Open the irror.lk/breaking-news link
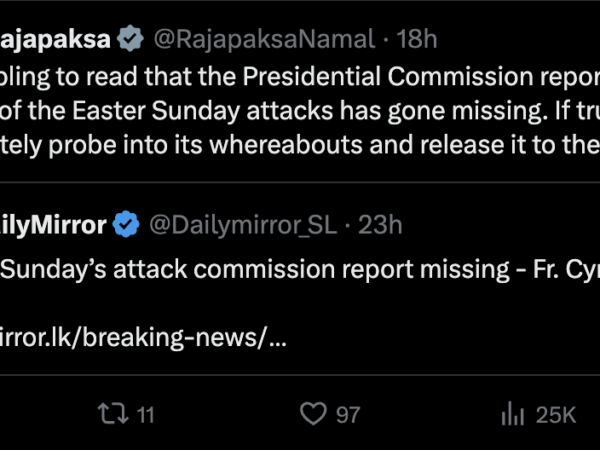This screenshot has height=450, width=600. click(x=143, y=337)
